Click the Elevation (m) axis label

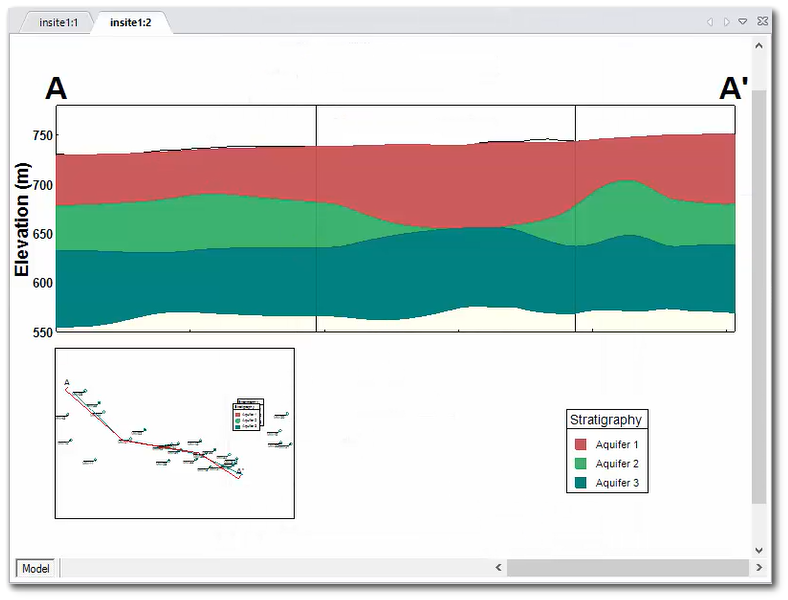22,219
